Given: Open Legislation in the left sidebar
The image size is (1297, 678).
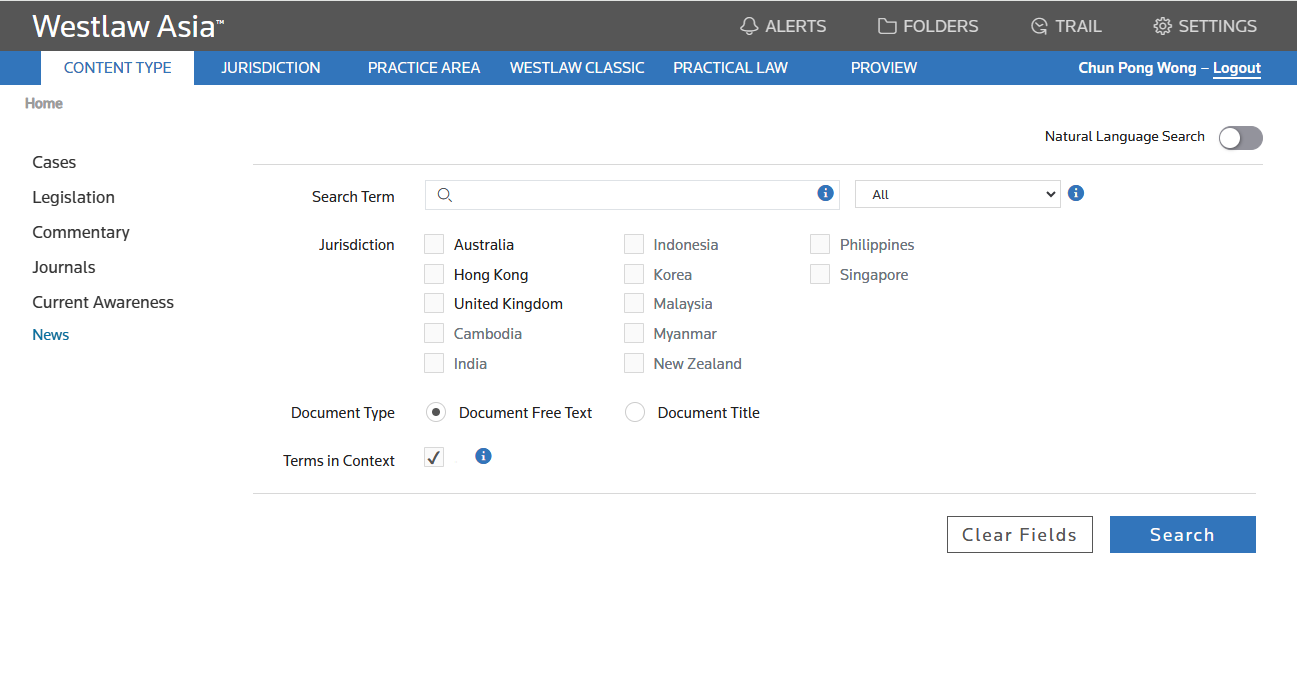Looking at the screenshot, I should coord(73,197).
